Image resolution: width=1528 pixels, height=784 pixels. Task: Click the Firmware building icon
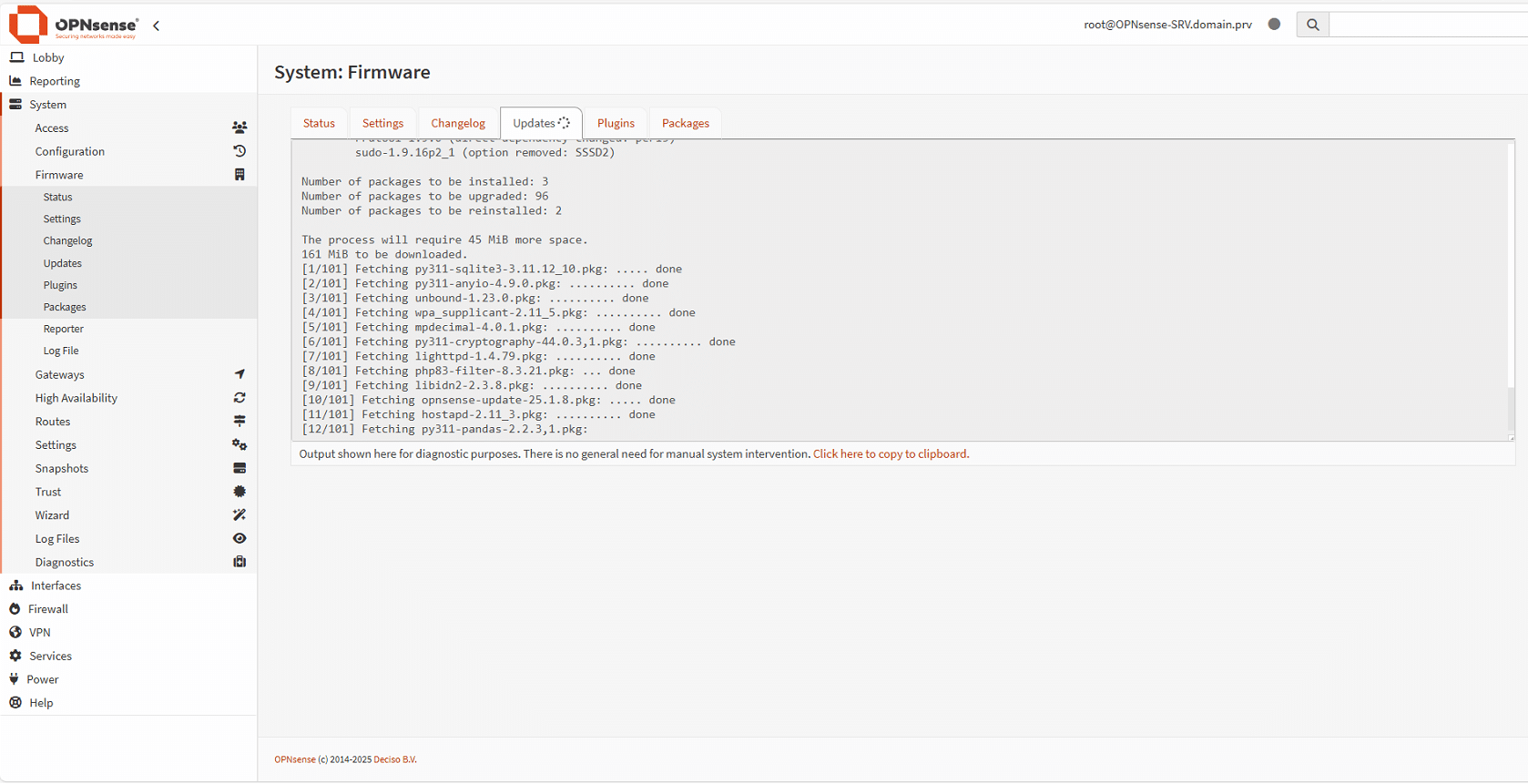(239, 175)
